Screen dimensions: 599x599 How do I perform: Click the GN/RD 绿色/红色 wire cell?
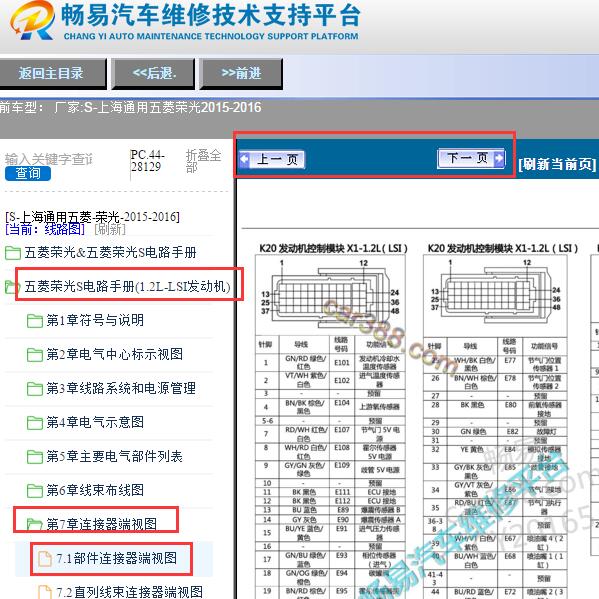pos(305,363)
